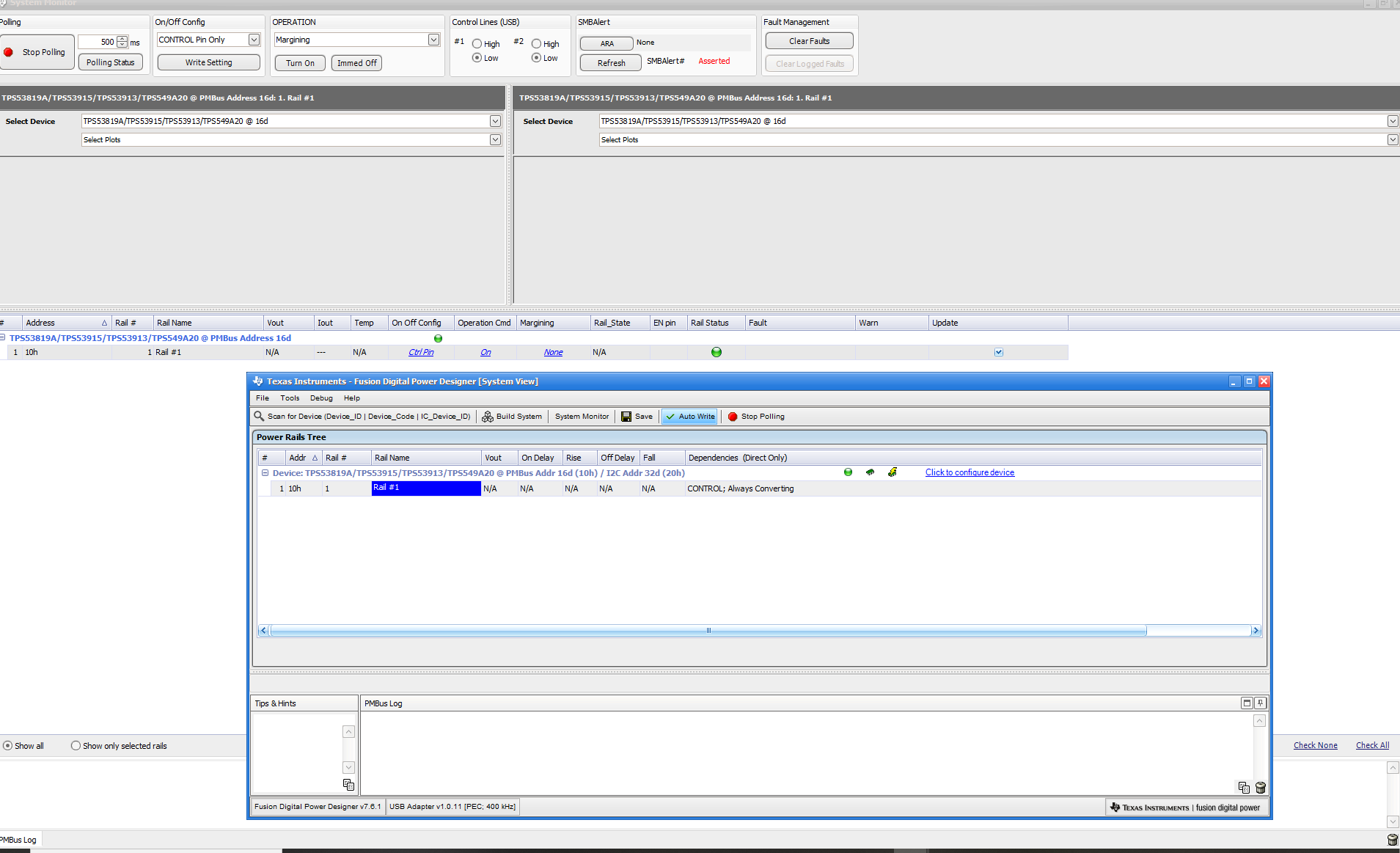Click the Write Setting button
This screenshot has height=853, width=1400.
pyautogui.click(x=209, y=62)
